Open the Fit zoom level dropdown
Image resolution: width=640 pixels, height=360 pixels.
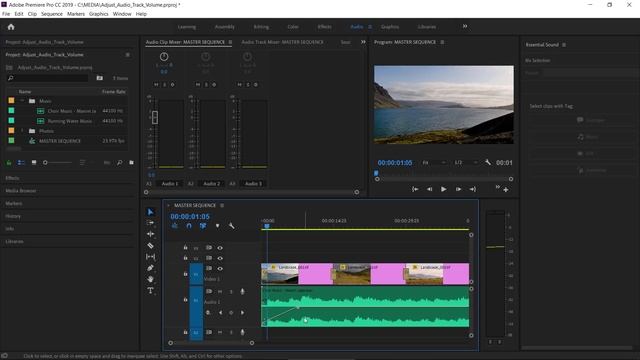(x=433, y=162)
